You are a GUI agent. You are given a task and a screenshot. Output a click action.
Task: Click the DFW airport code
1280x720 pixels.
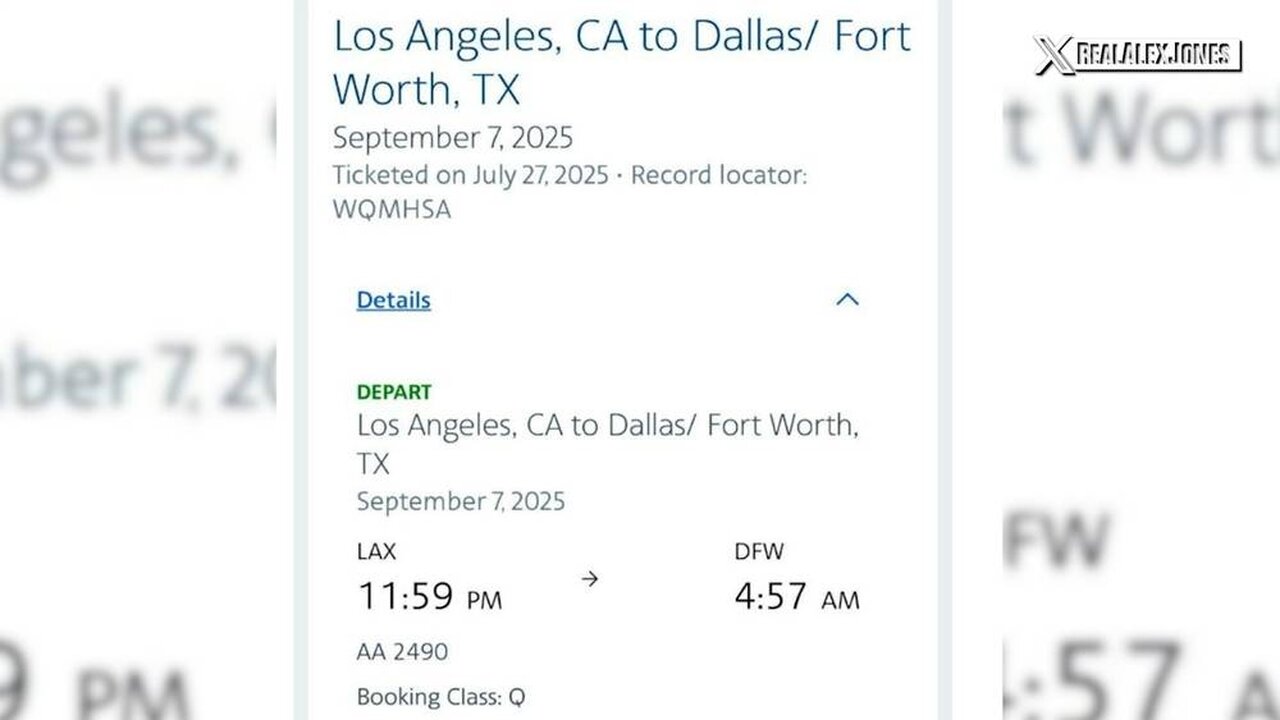click(759, 551)
